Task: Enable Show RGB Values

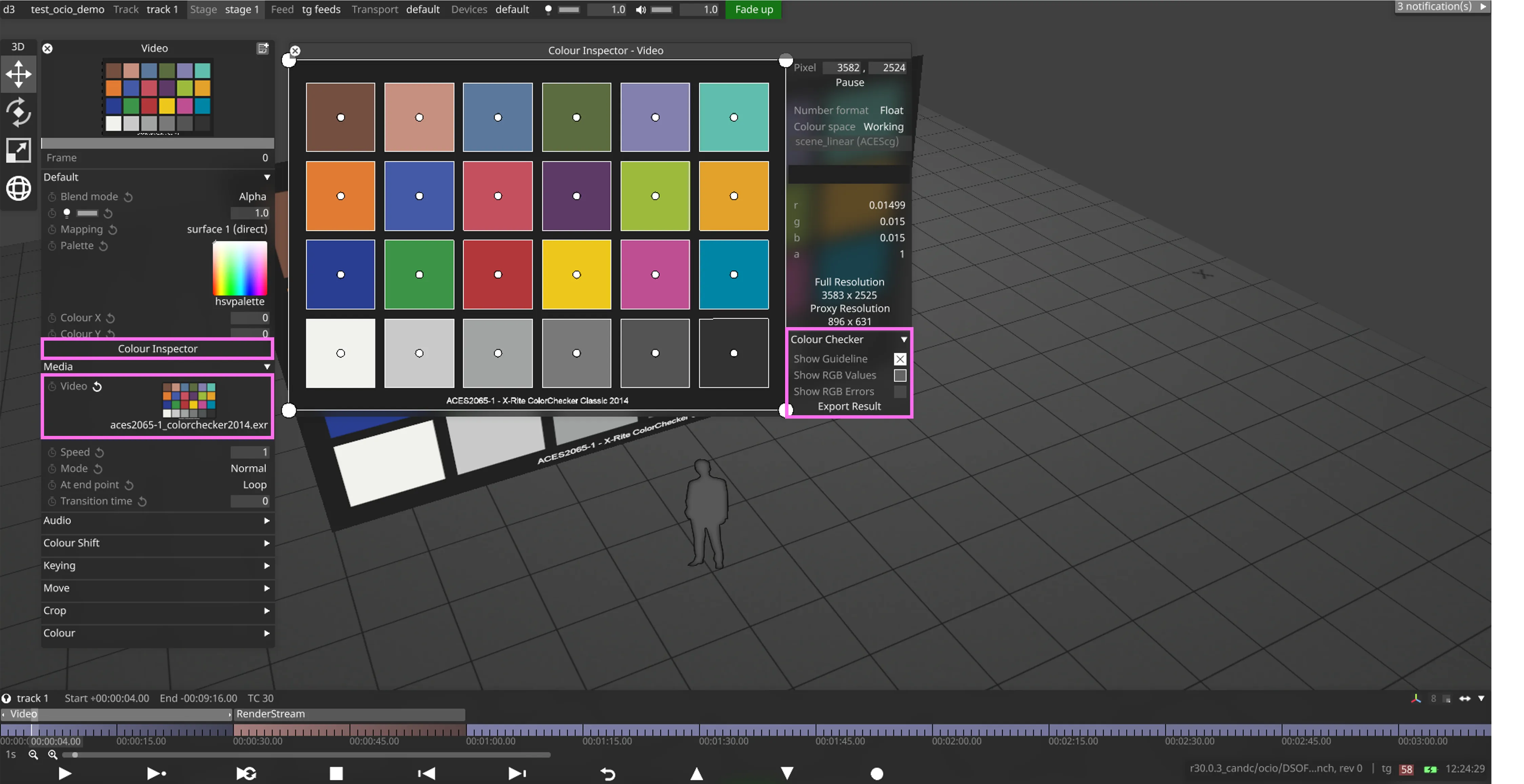Action: pos(900,375)
